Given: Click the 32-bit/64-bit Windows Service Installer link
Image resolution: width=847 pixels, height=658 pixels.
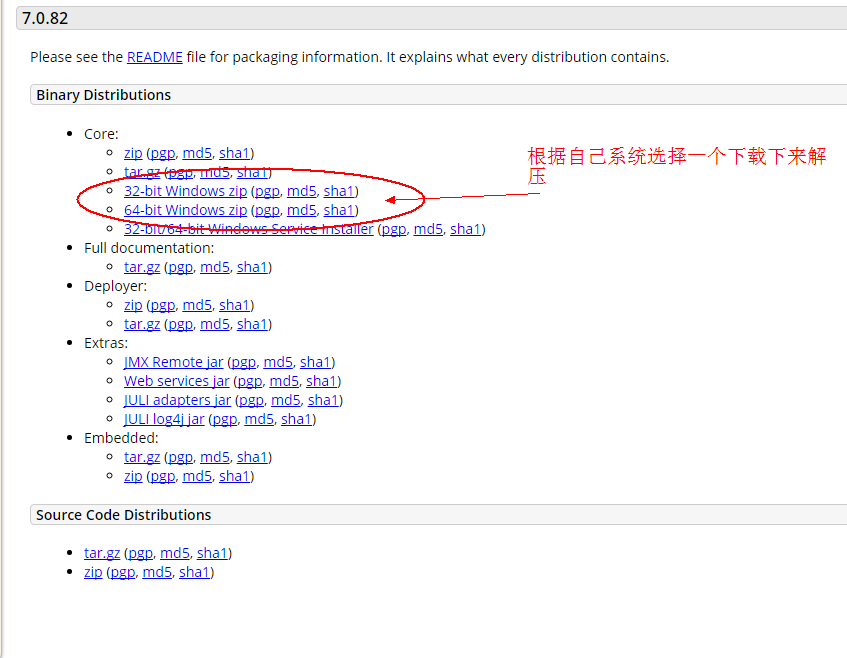Looking at the screenshot, I should point(248,229).
